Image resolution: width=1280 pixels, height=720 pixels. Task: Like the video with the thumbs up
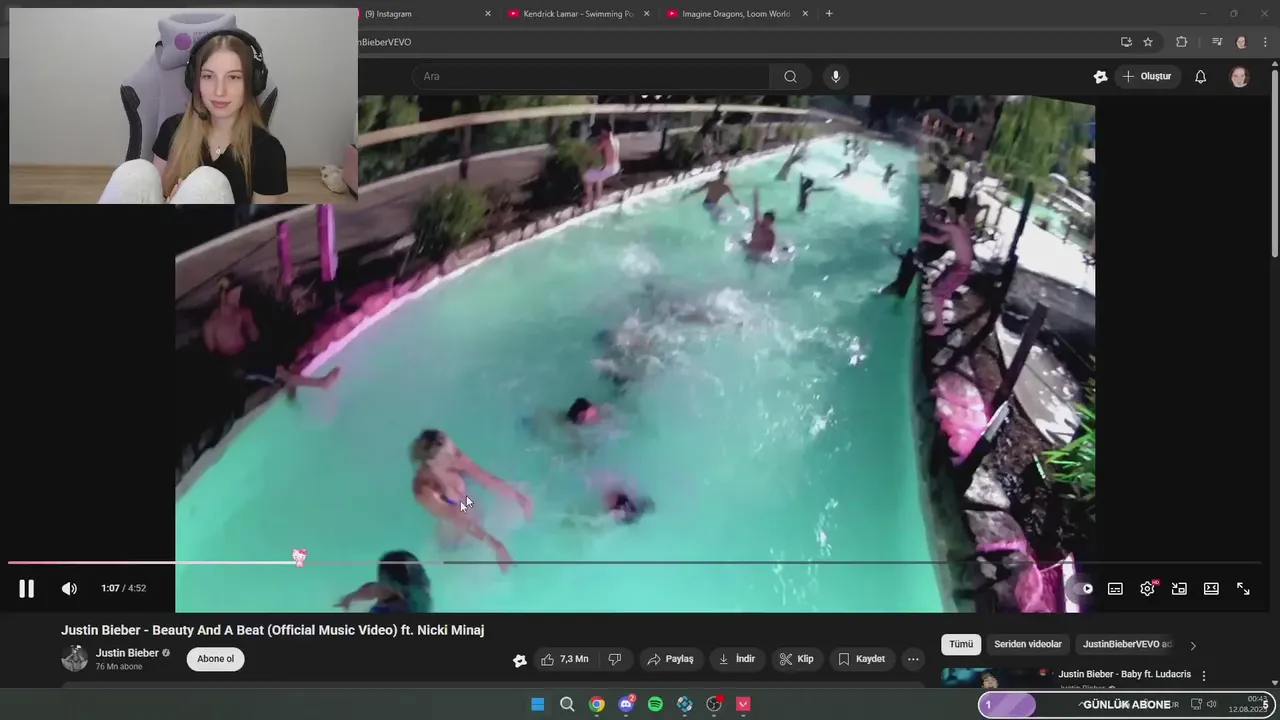pyautogui.click(x=564, y=659)
